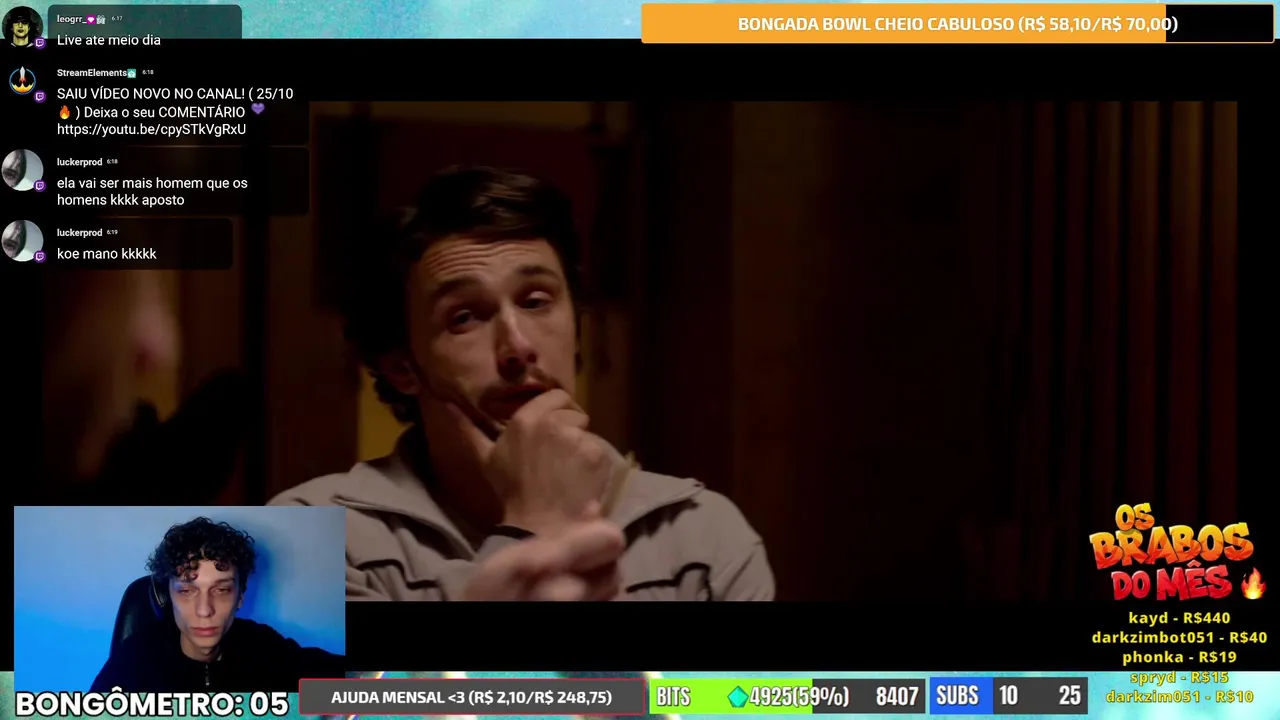Click the 'koe mano kkkkk' message

click(107, 254)
